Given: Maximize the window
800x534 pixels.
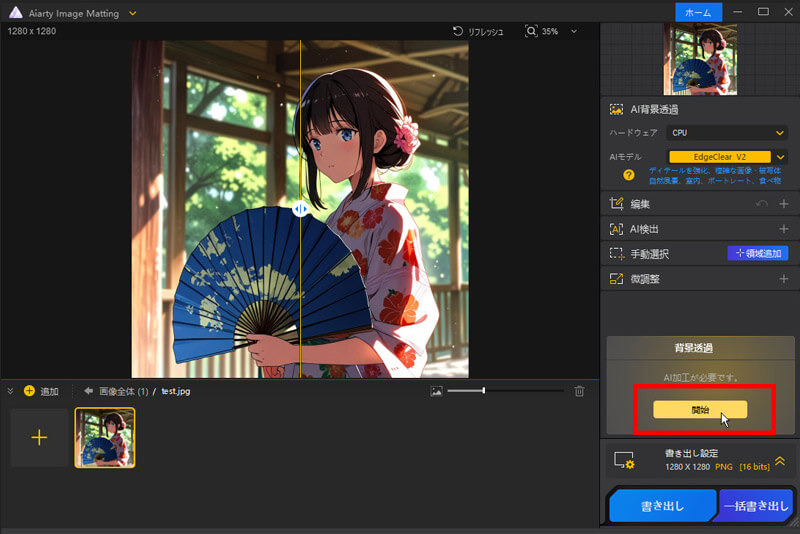Looking at the screenshot, I should pos(763,12).
